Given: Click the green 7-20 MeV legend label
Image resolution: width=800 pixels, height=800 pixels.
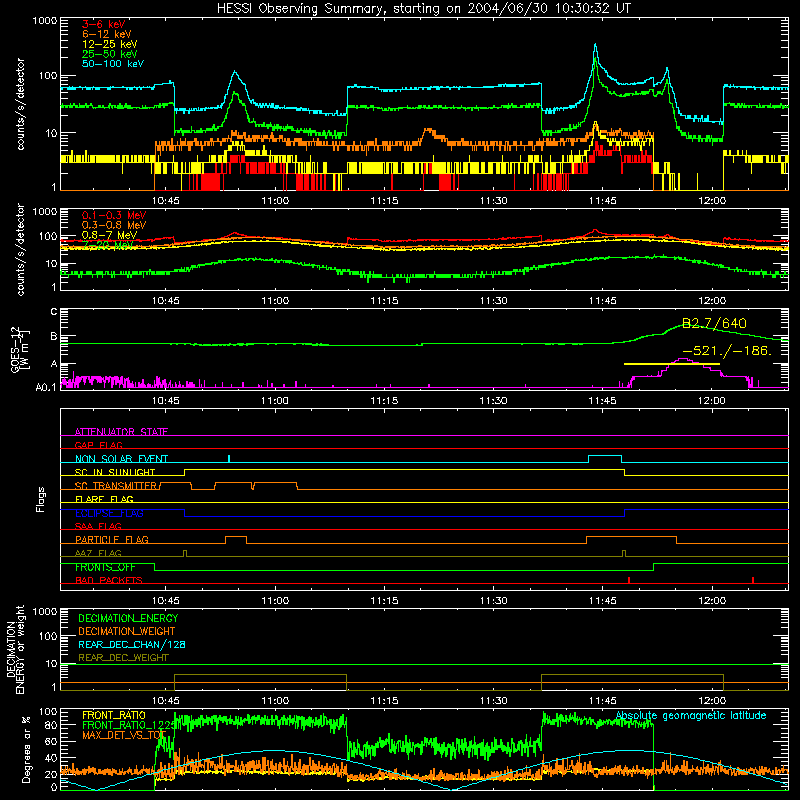Looking at the screenshot, I should [x=108, y=245].
